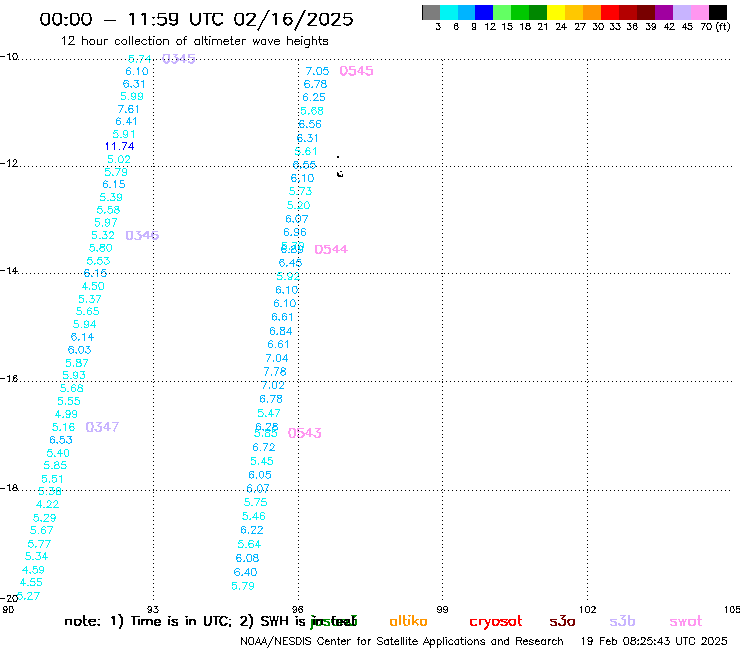The width and height of the screenshot is (740, 650).
Task: Select the 102 longitude axis label
Action: 588,609
